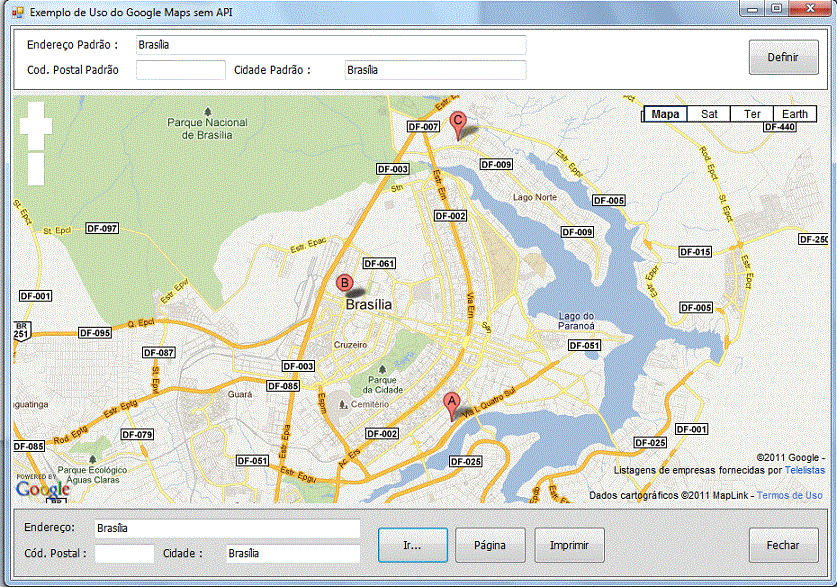Screen dimensions: 837x587
Task: Click map marker A
Action: tap(451, 403)
